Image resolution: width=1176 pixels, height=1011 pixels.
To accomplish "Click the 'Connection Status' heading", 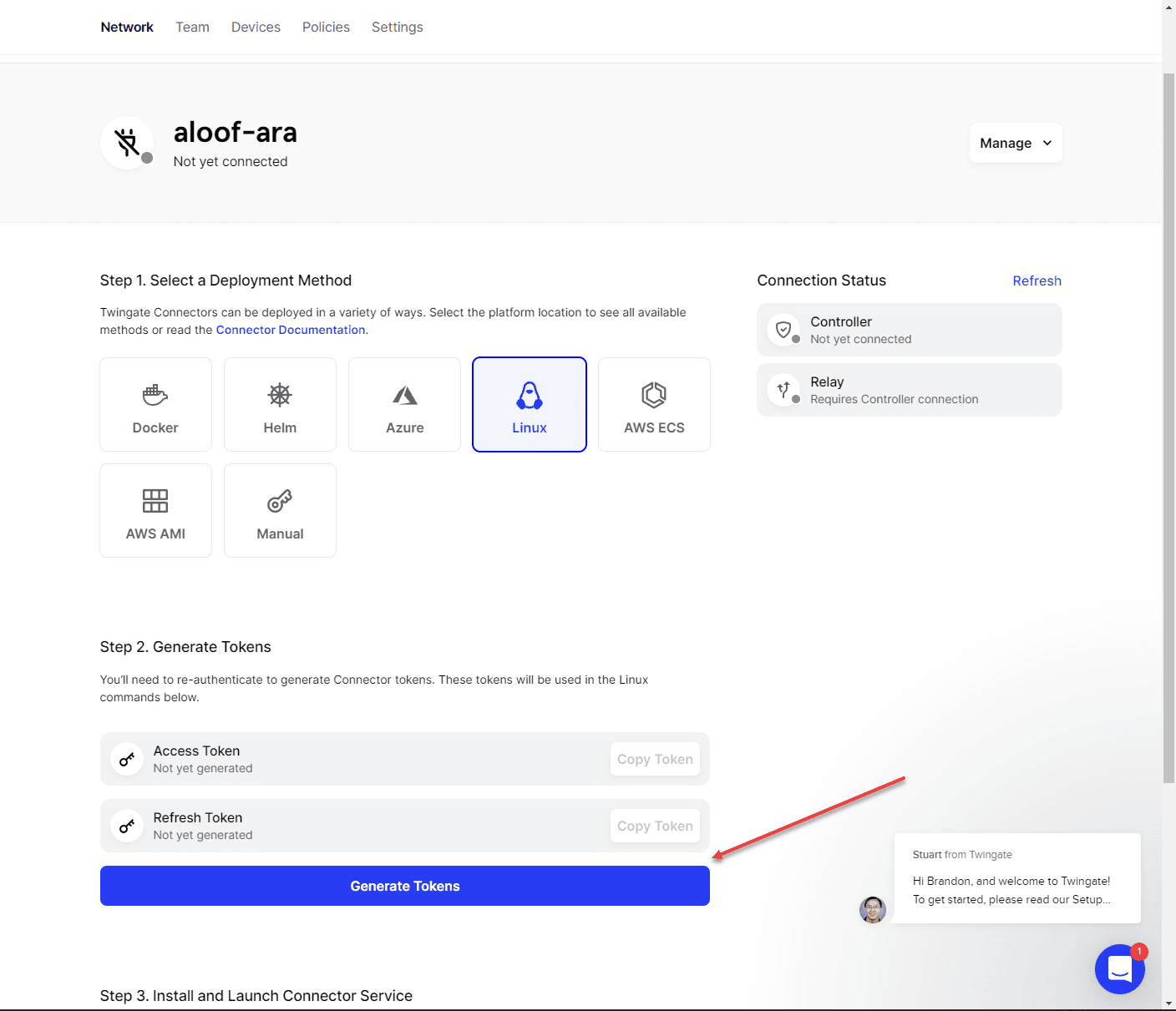I will coord(822,281).
